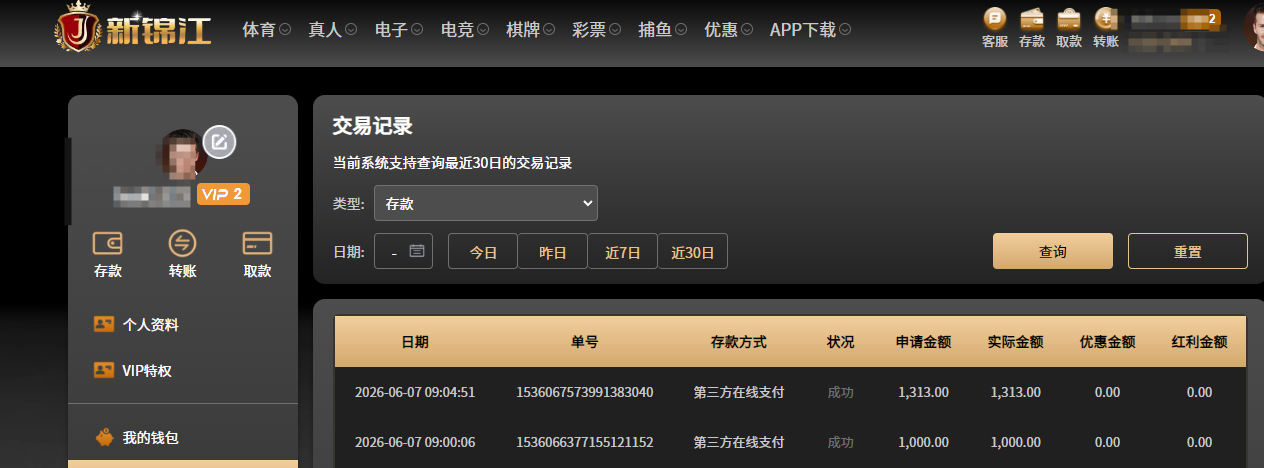Open 存款 deposit icon in top header
This screenshot has width=1264, height=468.
click(x=1032, y=28)
